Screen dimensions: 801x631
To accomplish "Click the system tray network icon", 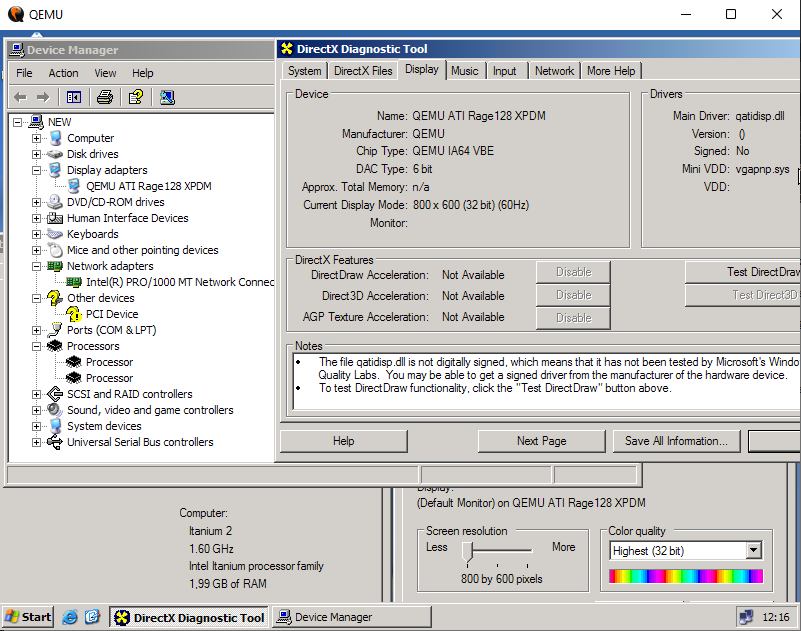I will coord(746,617).
